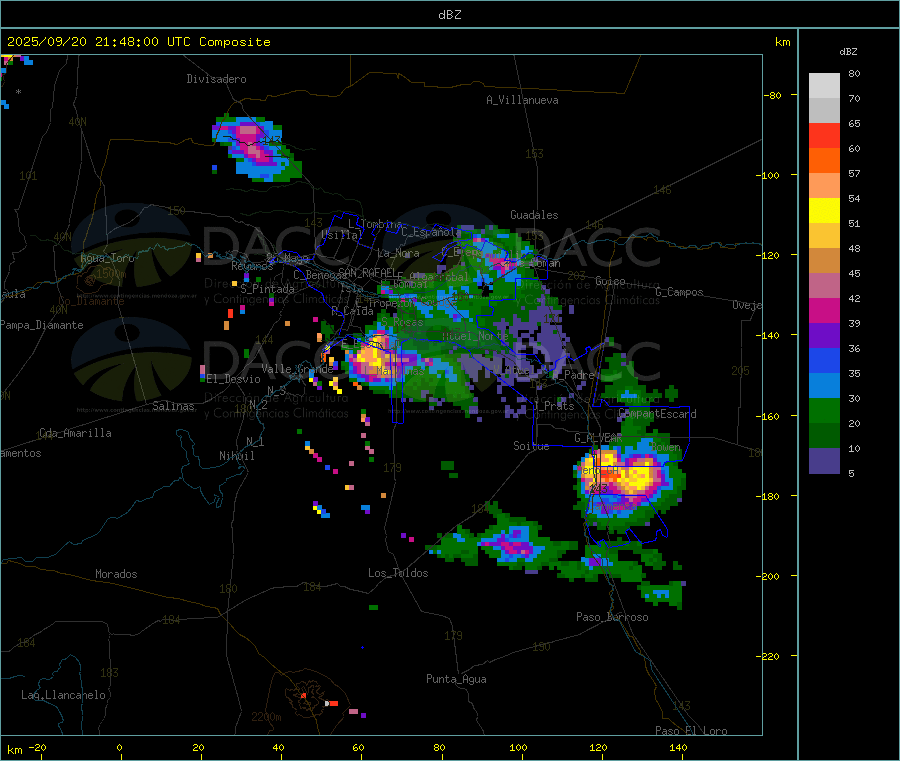Click the '65' value in the dBZ legend
Image resolution: width=900 pixels, height=761 pixels.
854,123
